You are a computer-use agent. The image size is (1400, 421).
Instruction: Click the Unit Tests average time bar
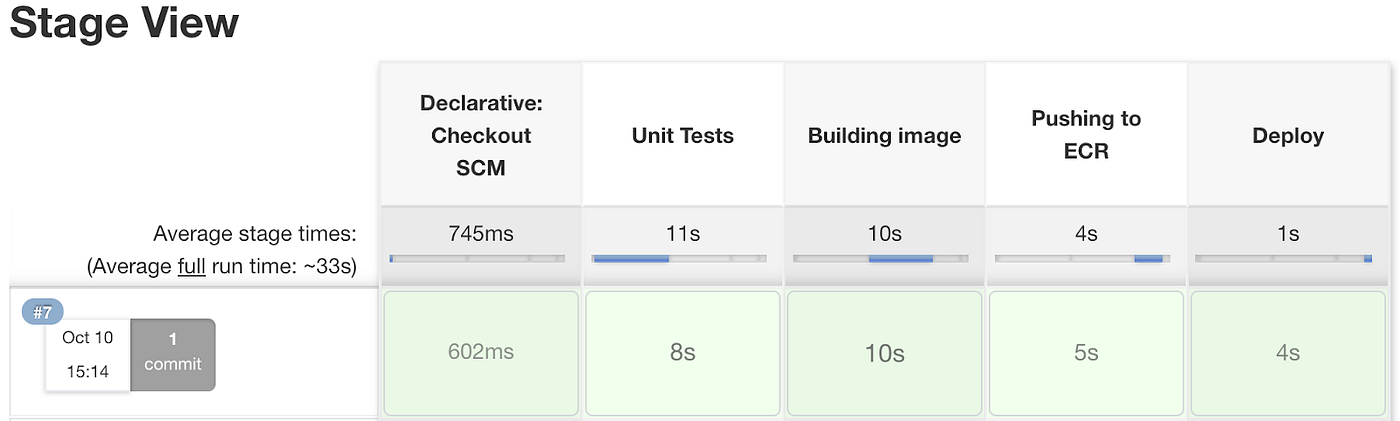pos(679,258)
